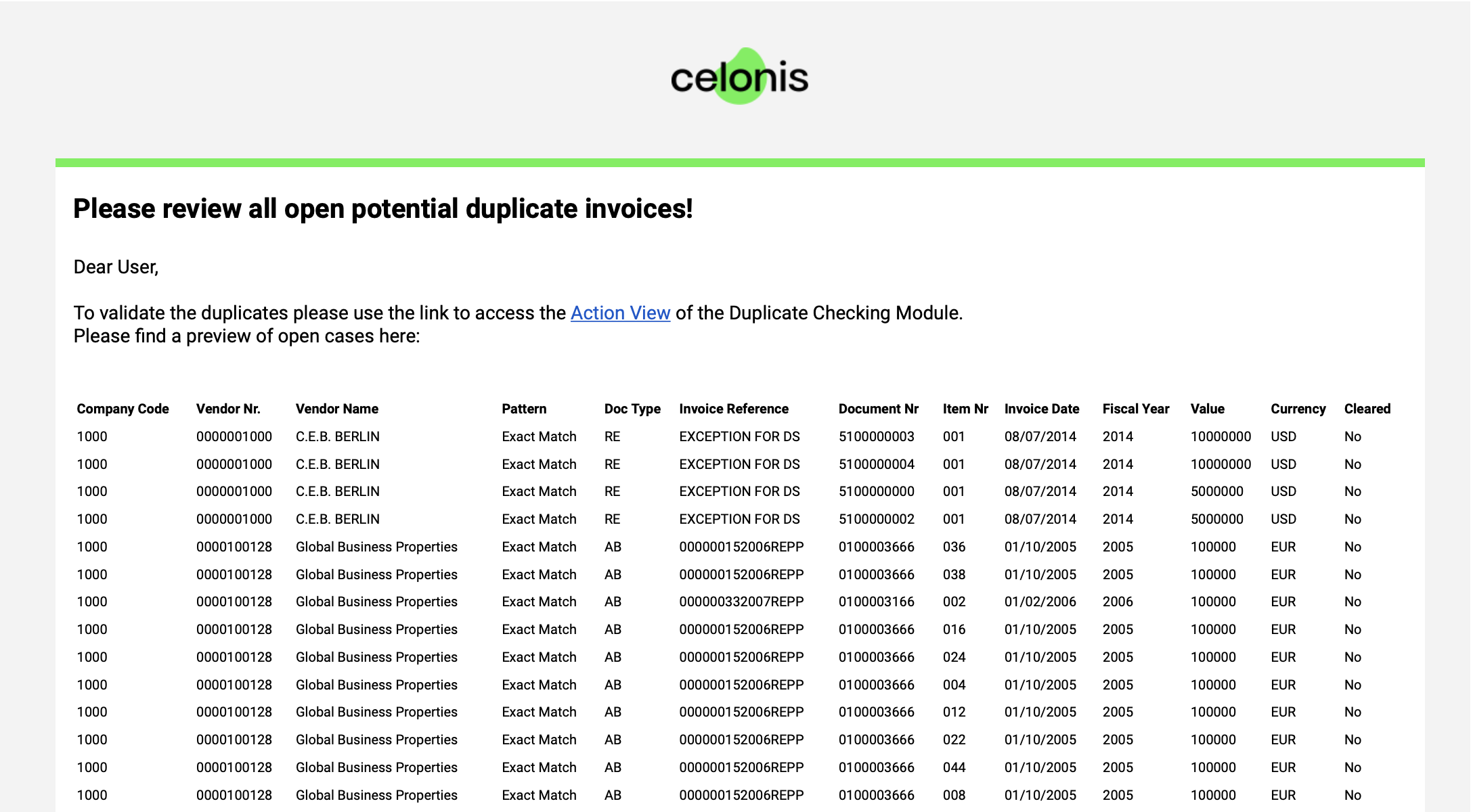Screen dimensions: 1473x812
Task: Select document number 5100000002
Action: pyautogui.click(x=877, y=519)
